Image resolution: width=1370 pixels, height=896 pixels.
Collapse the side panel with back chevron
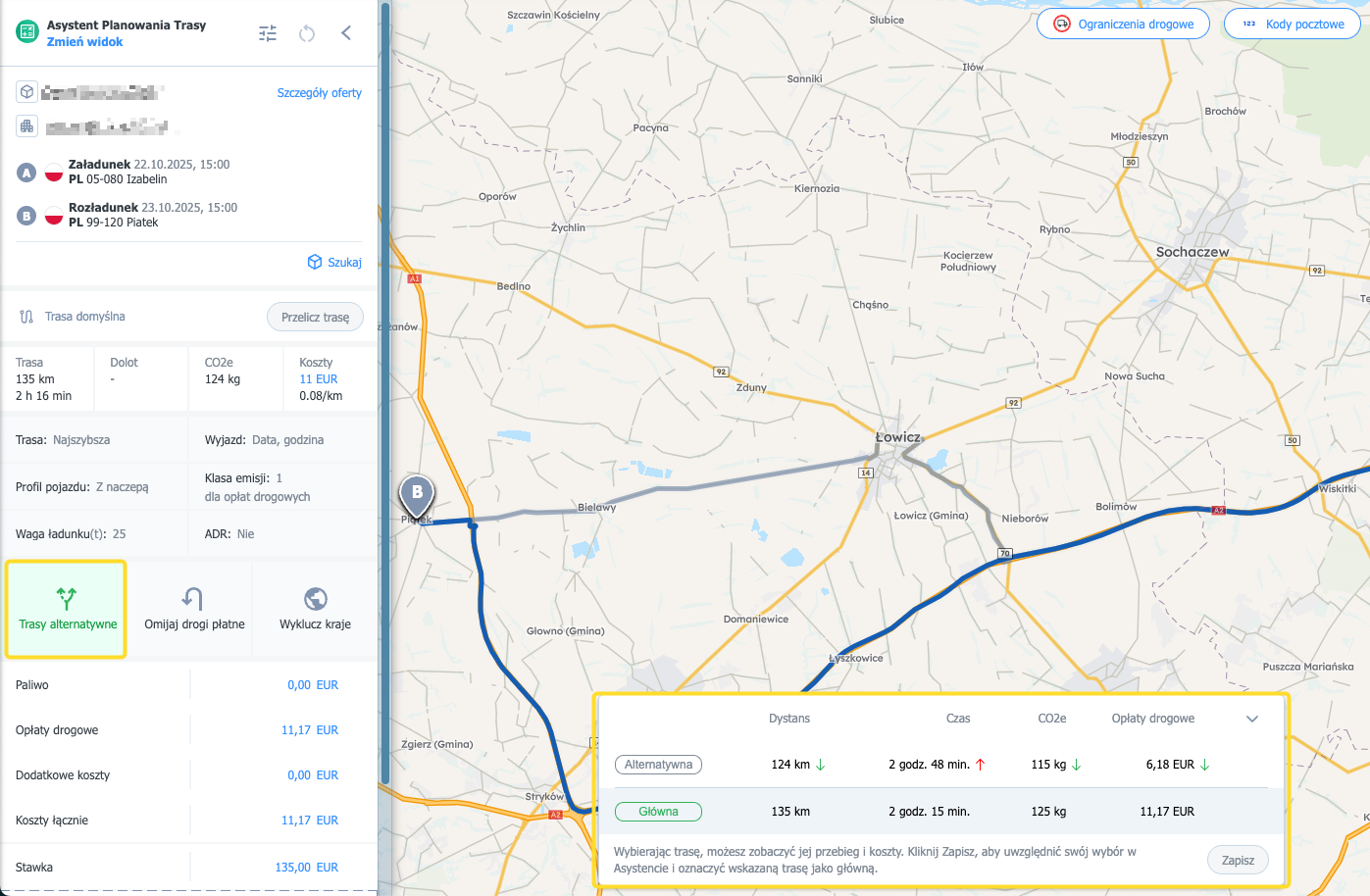click(346, 33)
